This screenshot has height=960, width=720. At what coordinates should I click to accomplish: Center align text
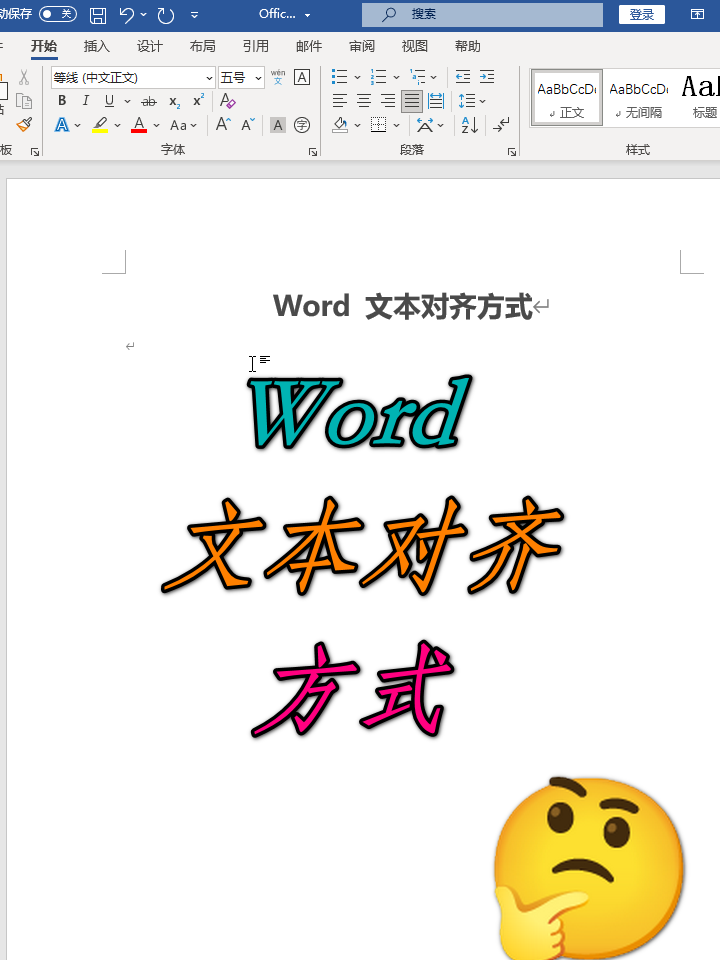coord(364,101)
